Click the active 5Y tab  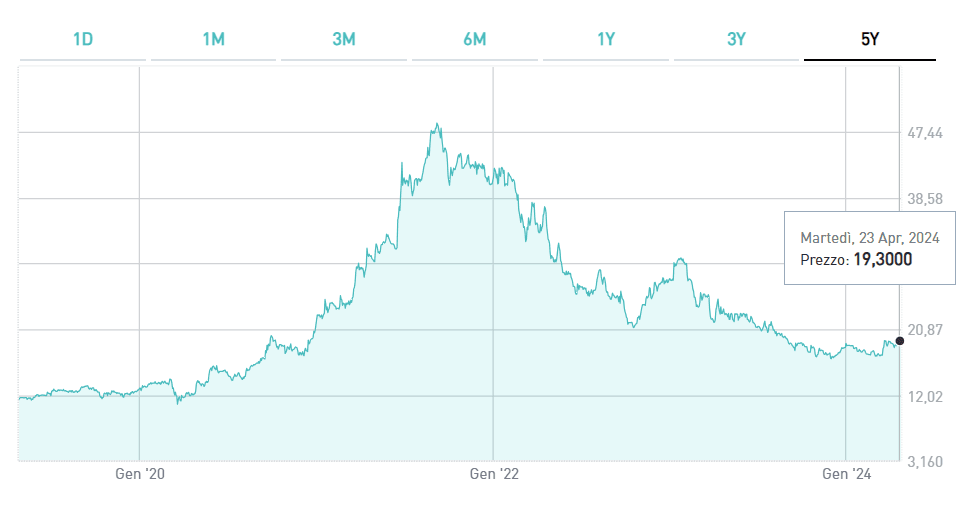869,40
